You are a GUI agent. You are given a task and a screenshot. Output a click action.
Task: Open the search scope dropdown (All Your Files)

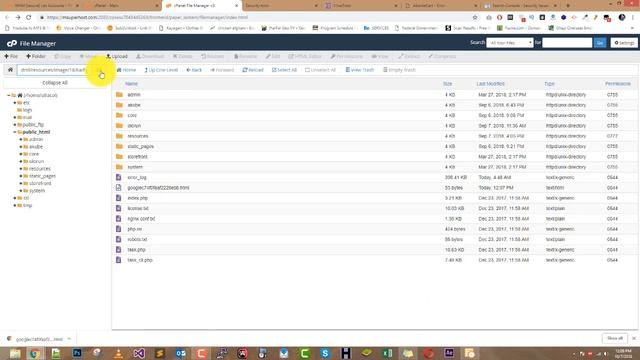[x=509, y=43]
